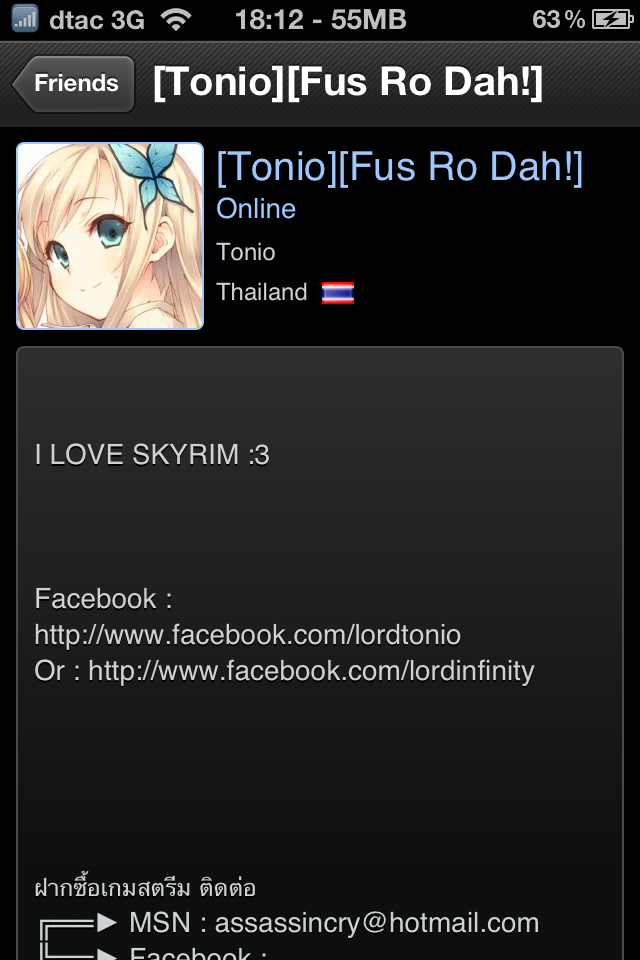Tap the Friends back button
Image resolution: width=640 pixels, height=960 pixels.
click(75, 84)
